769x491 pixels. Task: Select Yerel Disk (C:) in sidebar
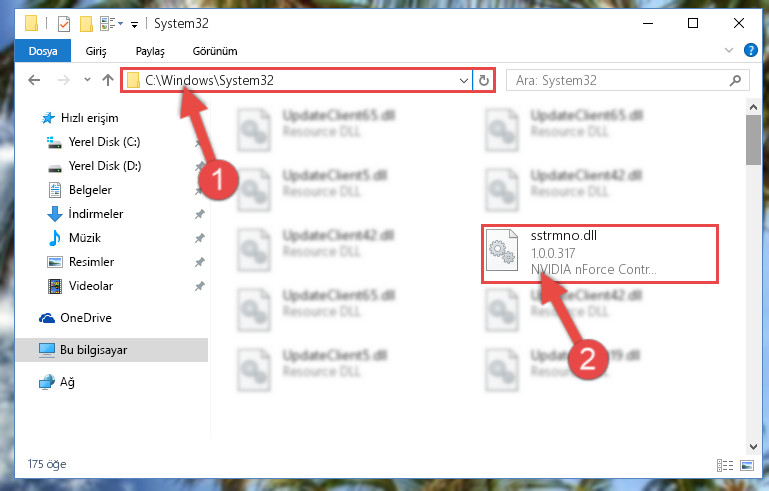pos(104,142)
